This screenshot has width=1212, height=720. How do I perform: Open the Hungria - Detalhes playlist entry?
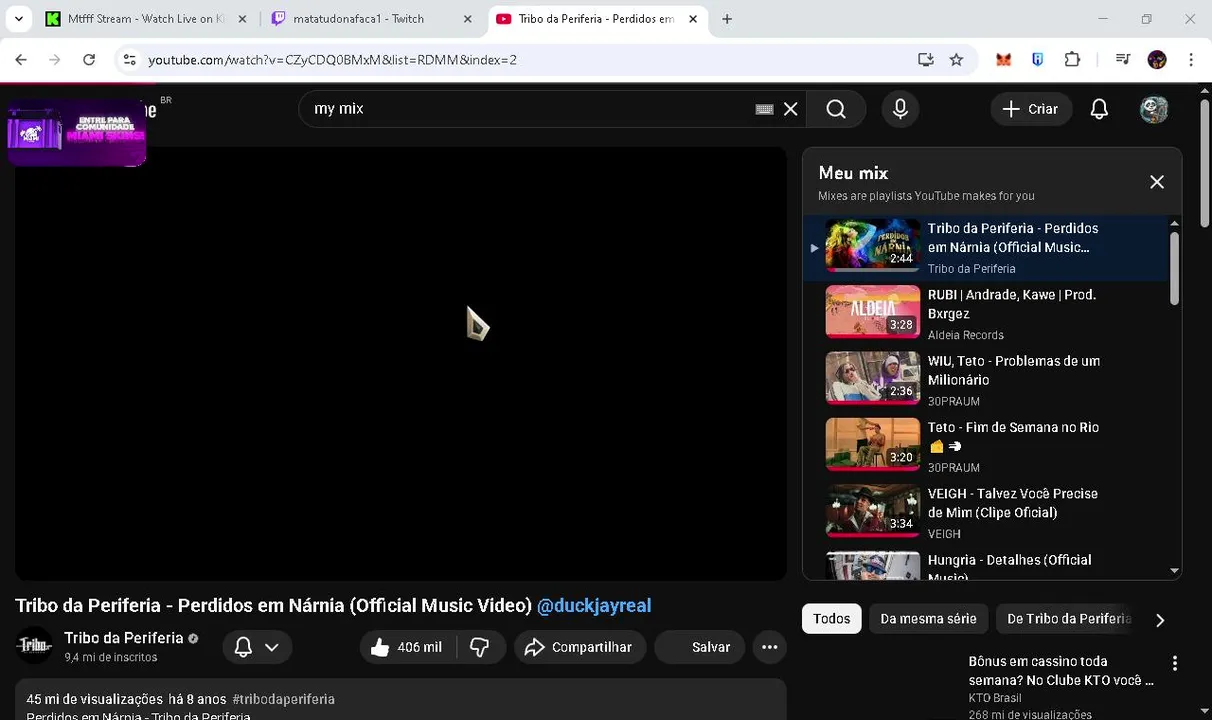(x=985, y=565)
